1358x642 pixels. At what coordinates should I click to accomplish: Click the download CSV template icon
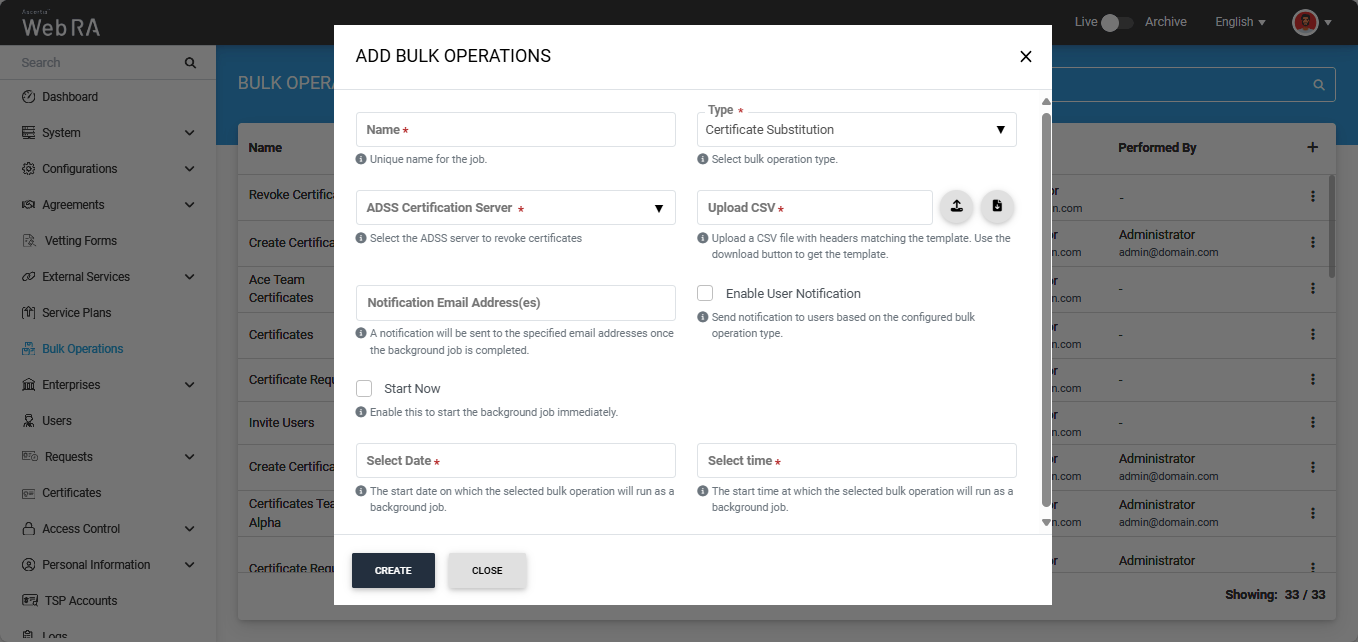coord(997,207)
